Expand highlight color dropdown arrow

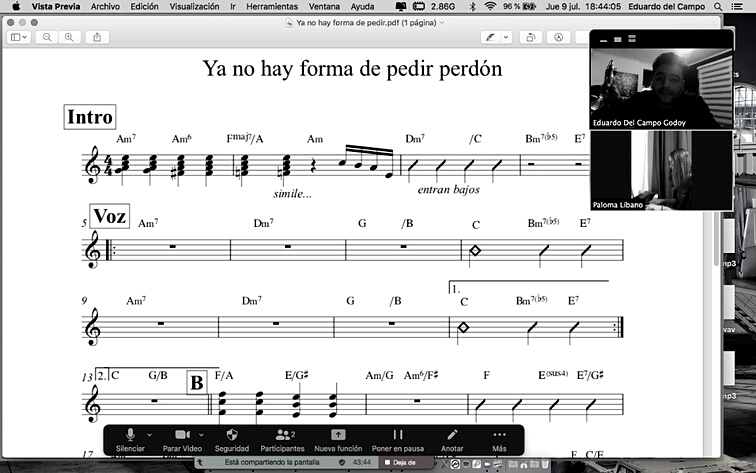pyautogui.click(x=506, y=37)
